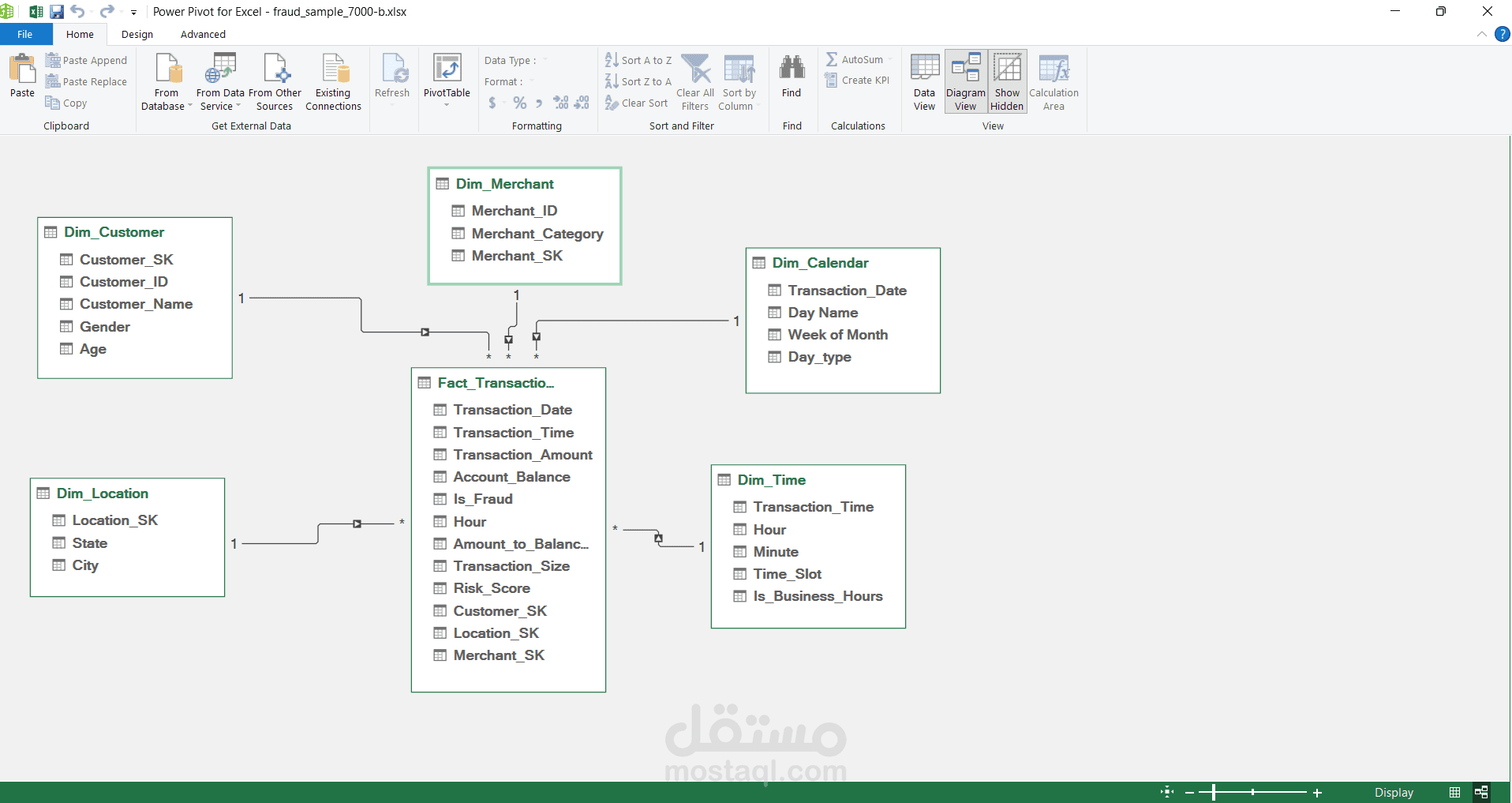
Task: Apply percent format icon
Action: tap(520, 103)
